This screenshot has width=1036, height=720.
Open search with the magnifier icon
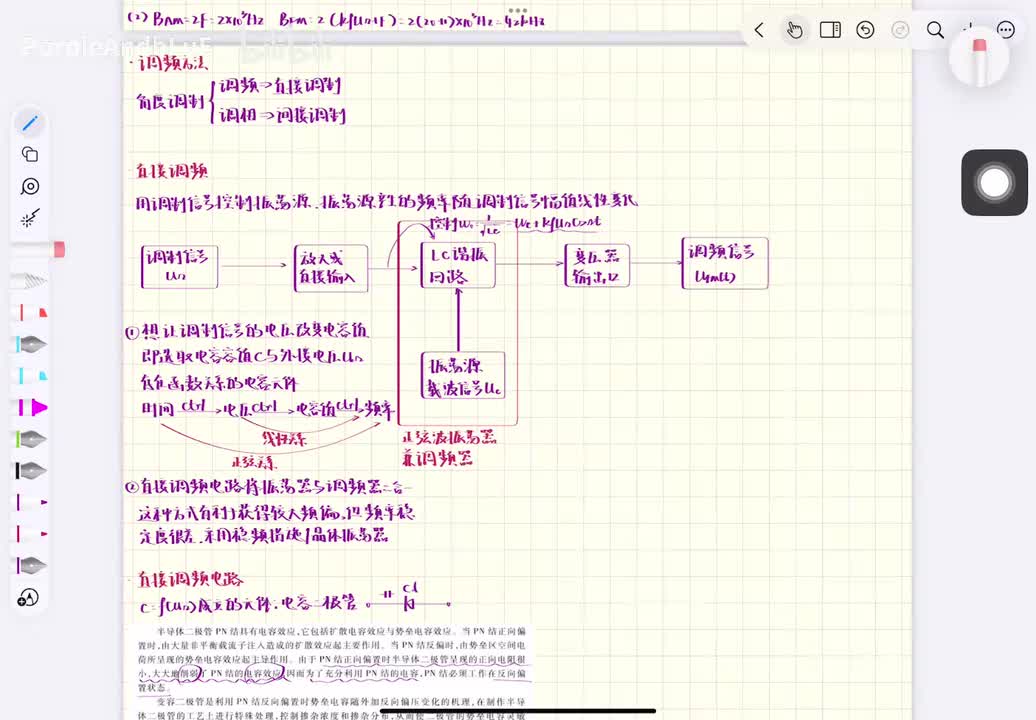point(935,30)
